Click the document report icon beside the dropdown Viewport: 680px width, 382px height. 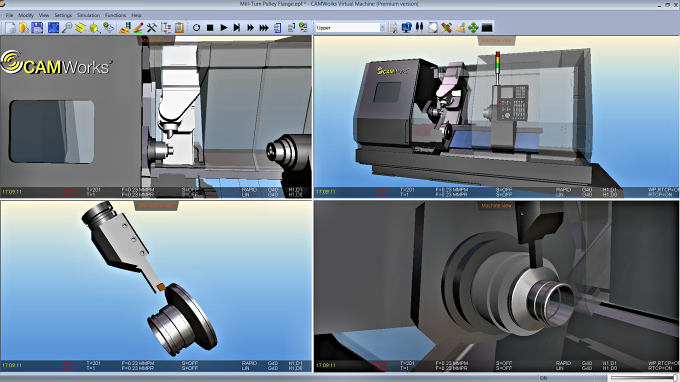pos(393,28)
